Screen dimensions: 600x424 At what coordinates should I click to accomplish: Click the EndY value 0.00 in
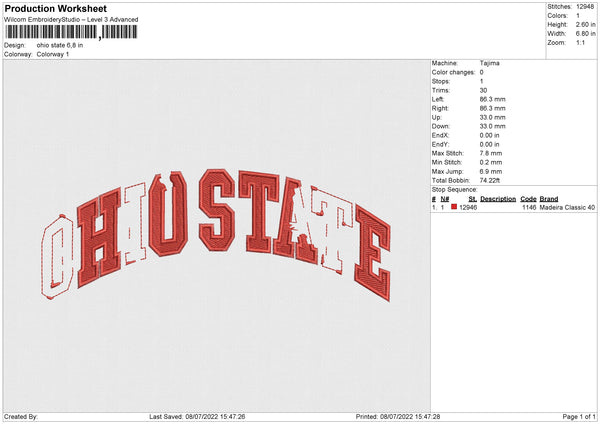click(x=489, y=144)
